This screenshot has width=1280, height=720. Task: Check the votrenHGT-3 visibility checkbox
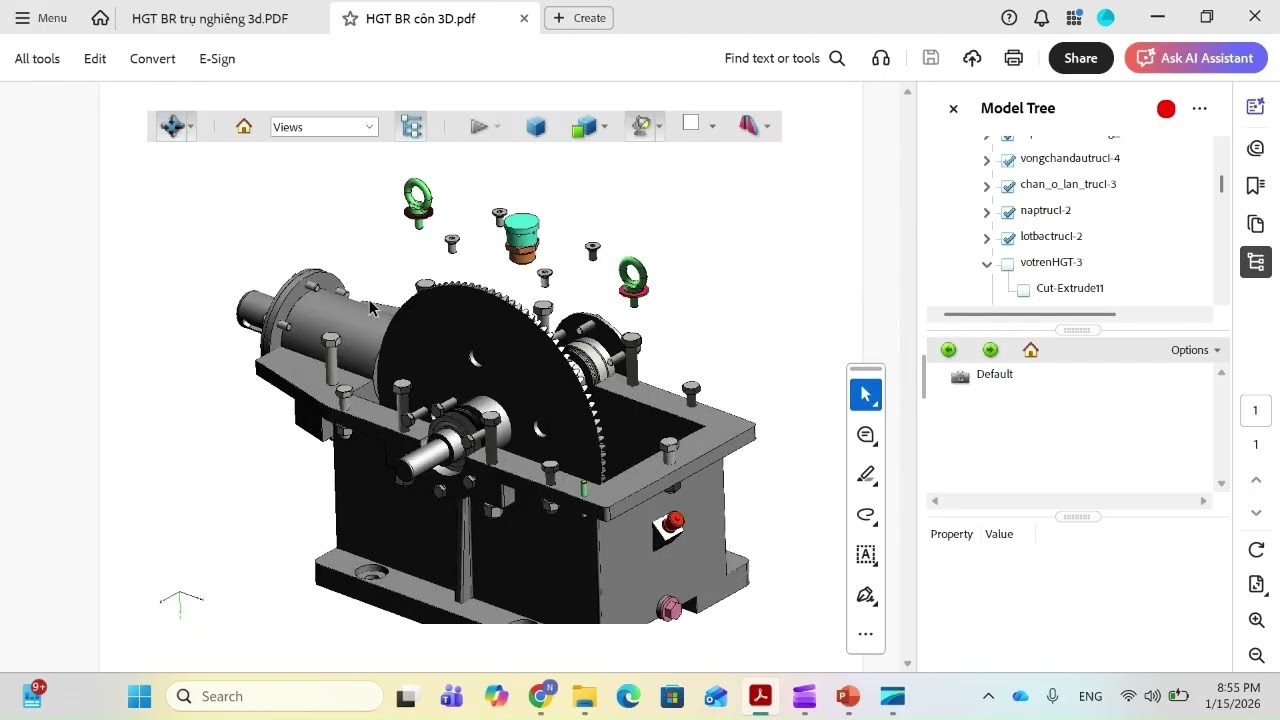(x=1008, y=264)
